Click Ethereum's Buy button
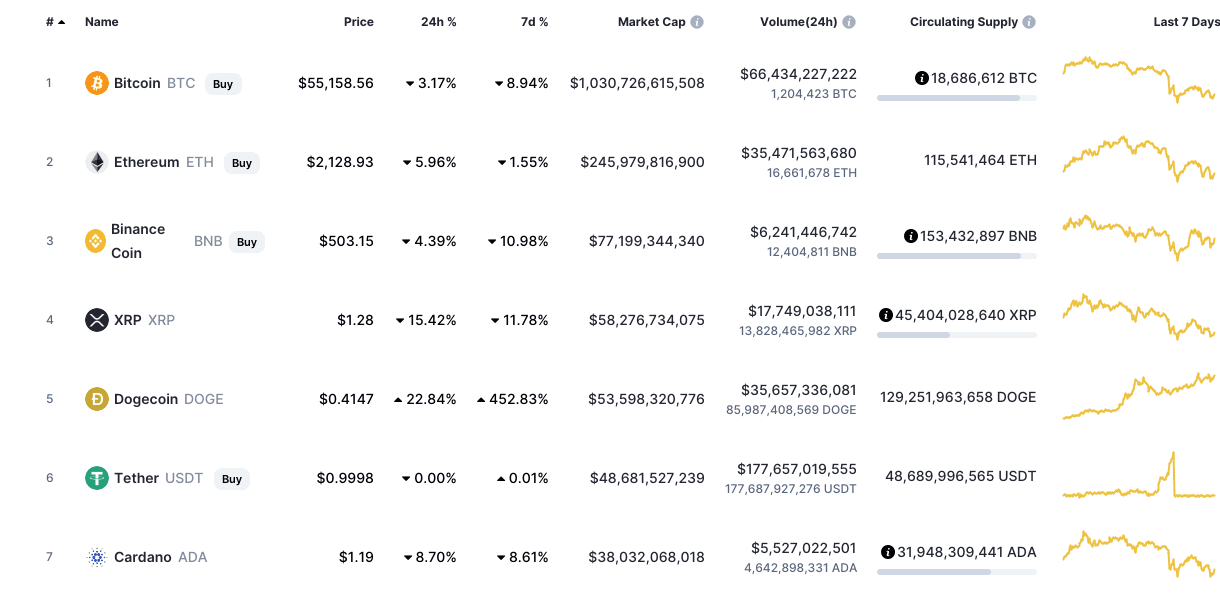Image resolution: width=1220 pixels, height=600 pixels. (x=242, y=162)
